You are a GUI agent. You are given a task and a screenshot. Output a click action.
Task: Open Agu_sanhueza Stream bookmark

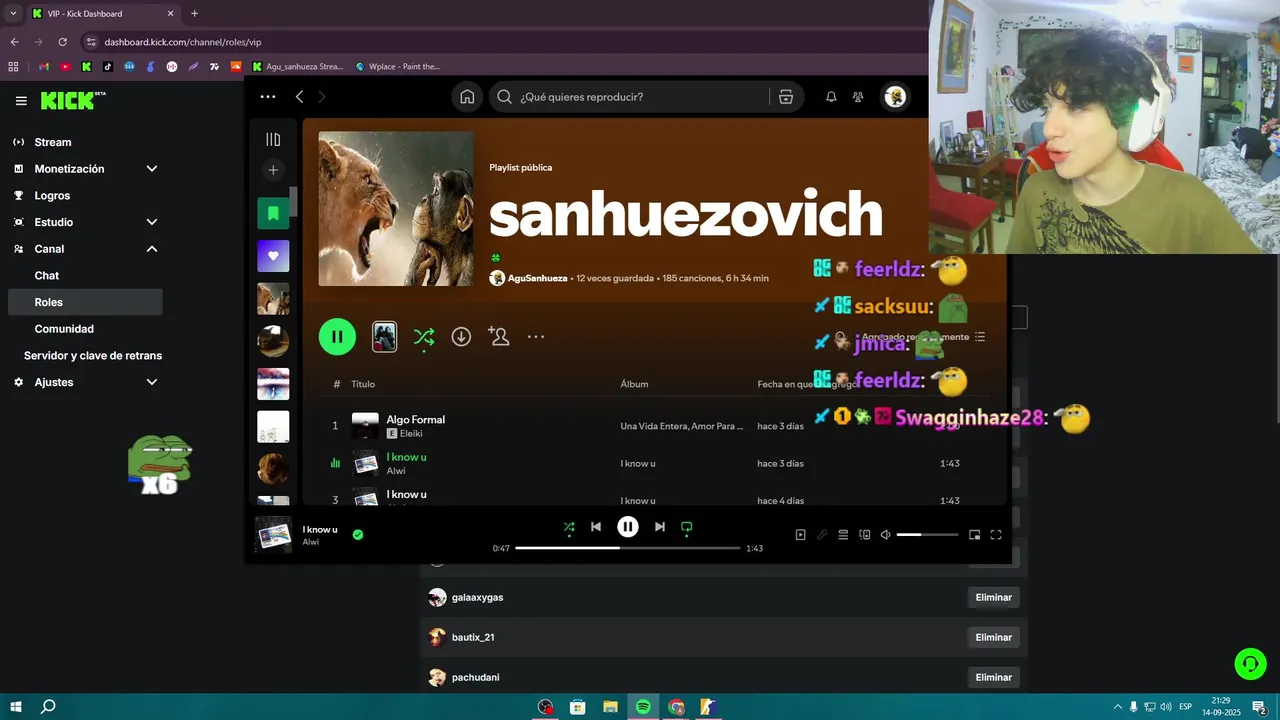298,67
